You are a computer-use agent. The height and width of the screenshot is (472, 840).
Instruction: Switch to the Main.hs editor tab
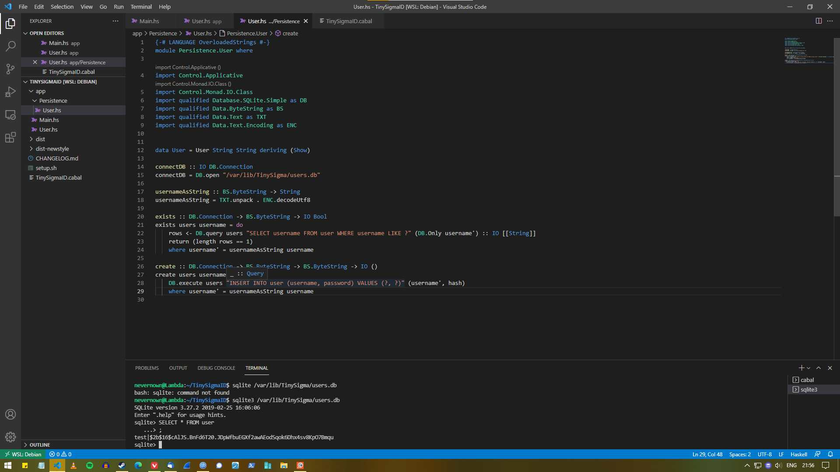click(x=149, y=21)
